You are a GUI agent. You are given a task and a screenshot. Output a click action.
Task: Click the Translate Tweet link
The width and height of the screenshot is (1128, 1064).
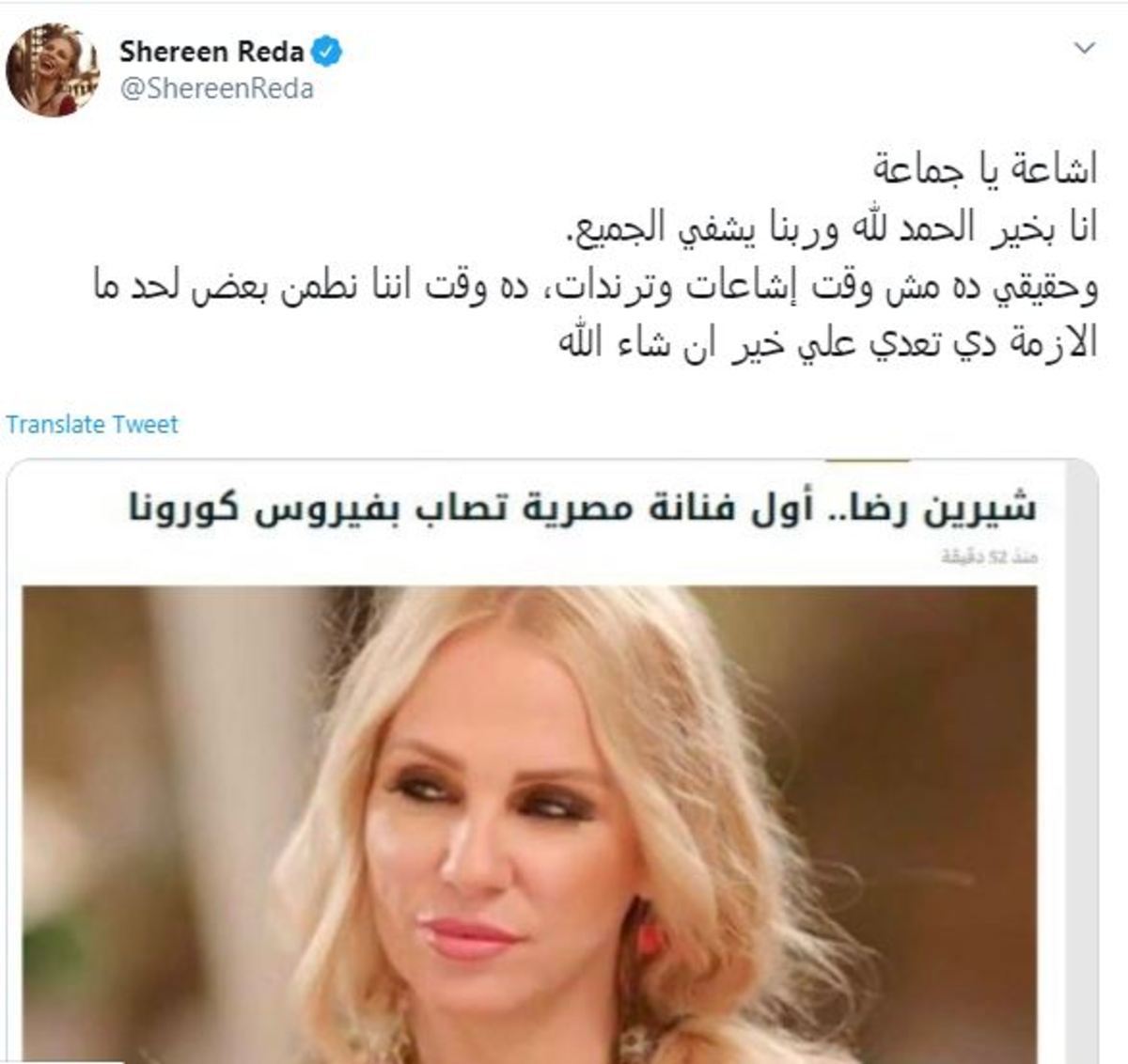point(91,424)
